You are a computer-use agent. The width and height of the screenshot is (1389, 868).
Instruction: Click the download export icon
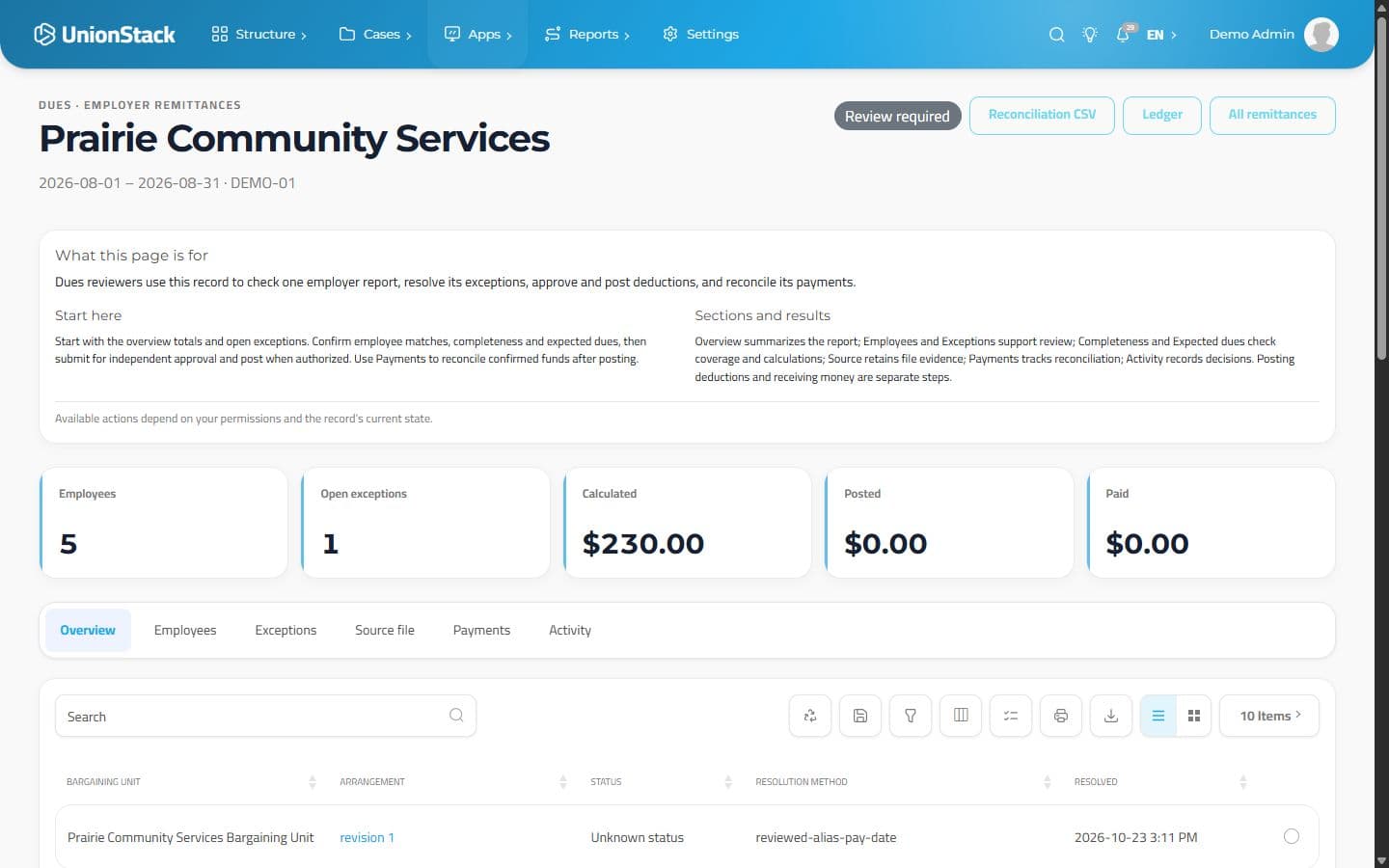pyautogui.click(x=1111, y=716)
